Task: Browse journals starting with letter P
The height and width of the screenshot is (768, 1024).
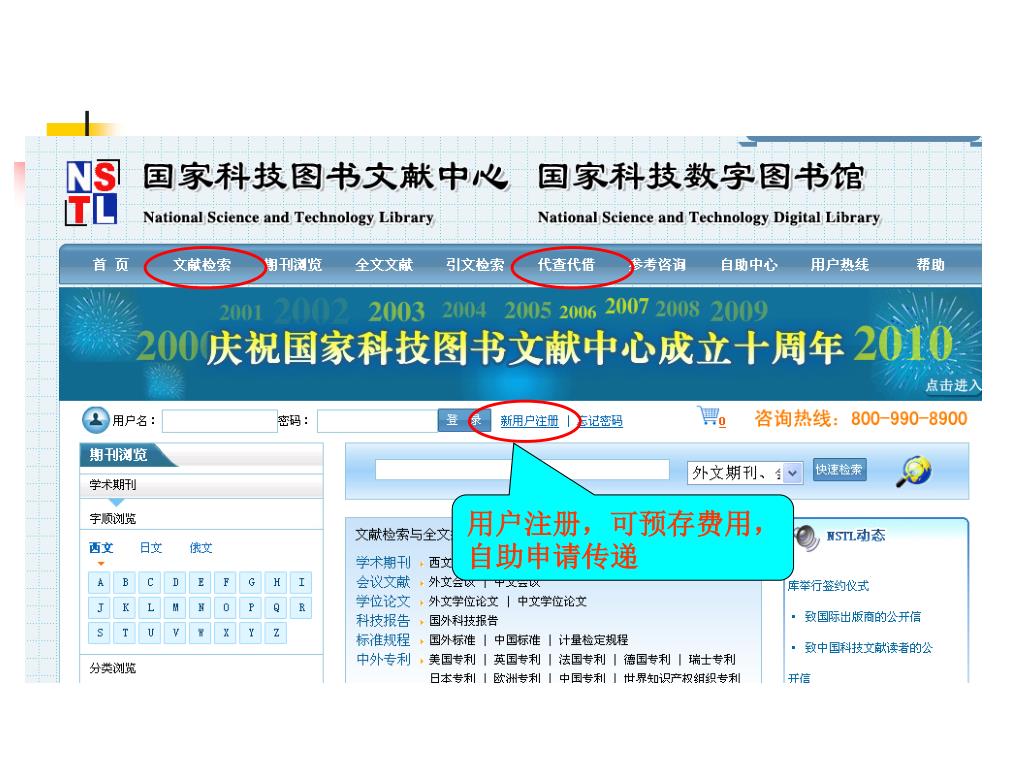Action: 251,607
